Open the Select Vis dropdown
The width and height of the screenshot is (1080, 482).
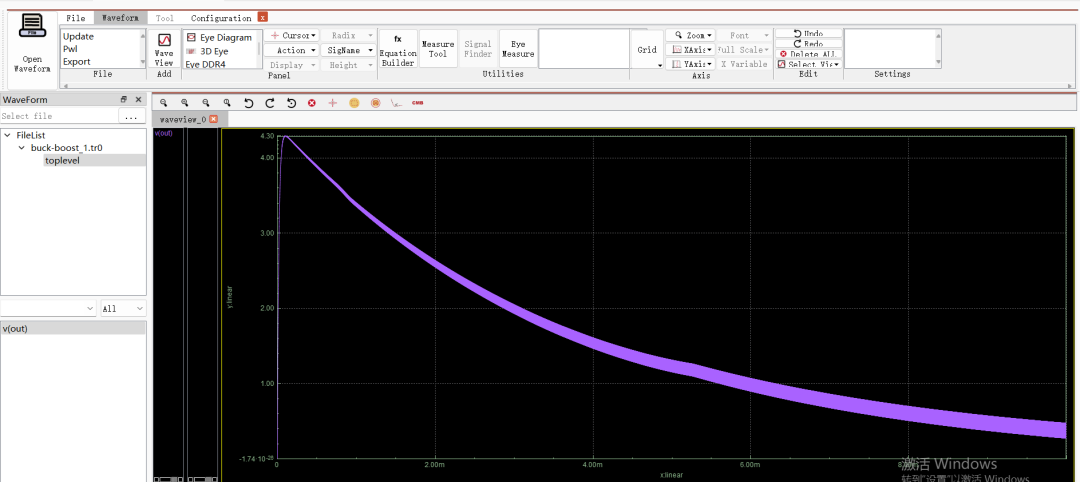[x=808, y=64]
